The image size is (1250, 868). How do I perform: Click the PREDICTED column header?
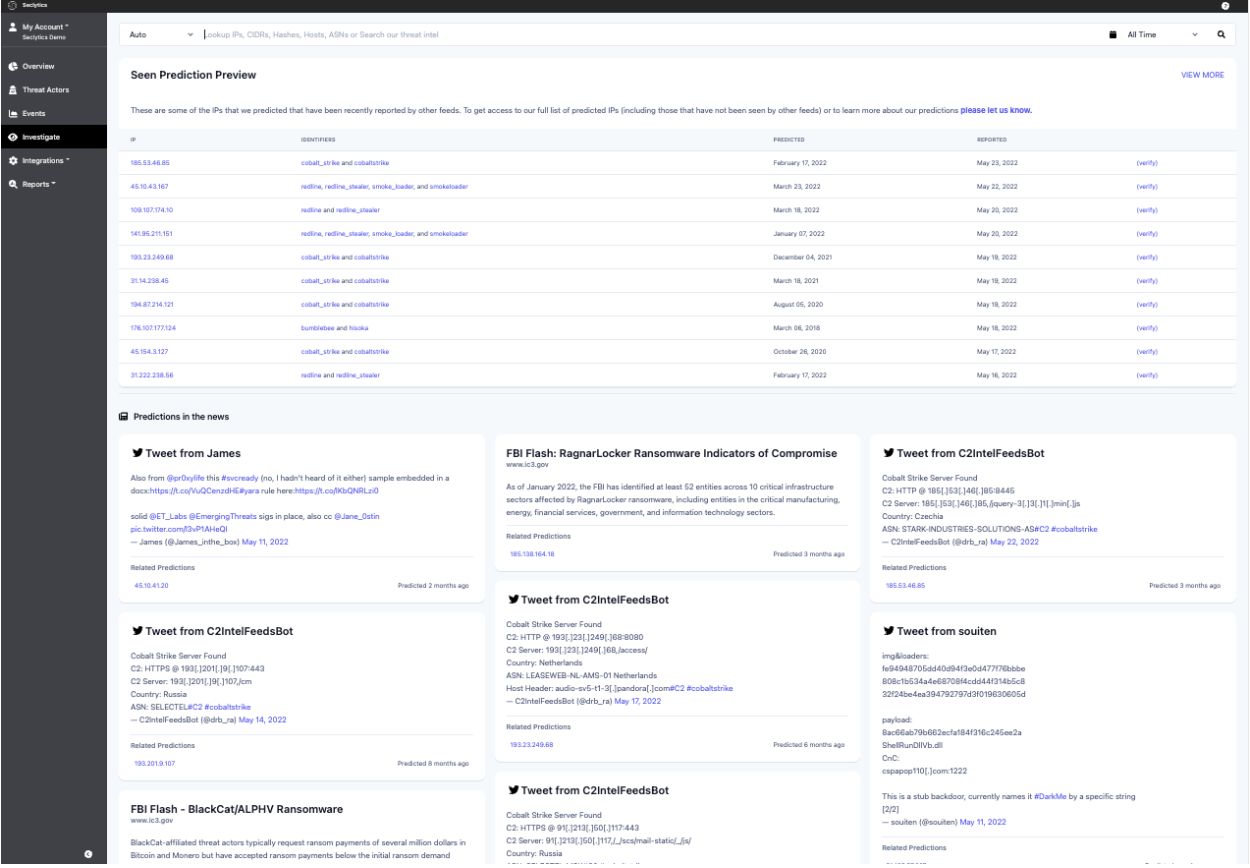(x=789, y=139)
